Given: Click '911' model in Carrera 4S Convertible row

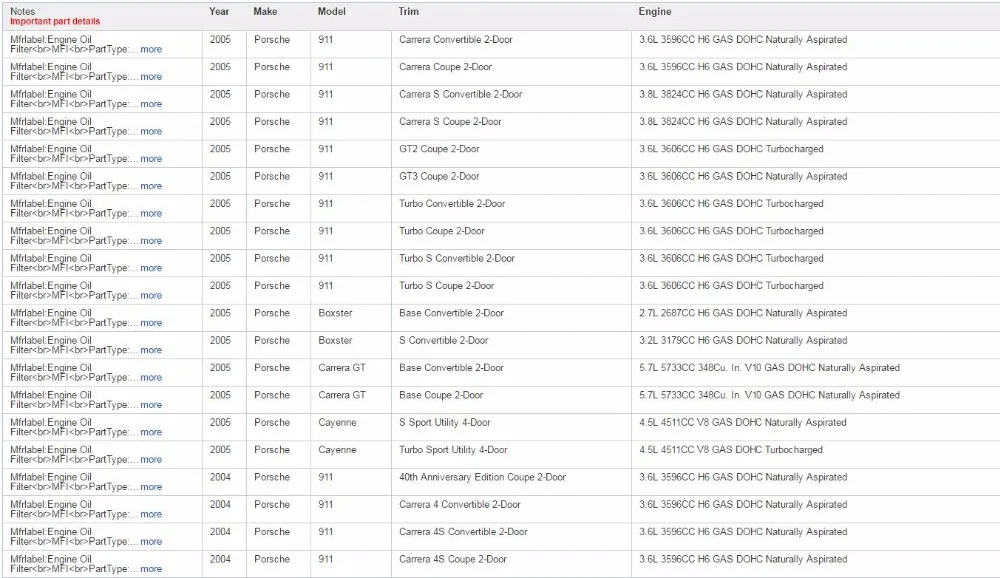Looking at the screenshot, I should pyautogui.click(x=325, y=532).
